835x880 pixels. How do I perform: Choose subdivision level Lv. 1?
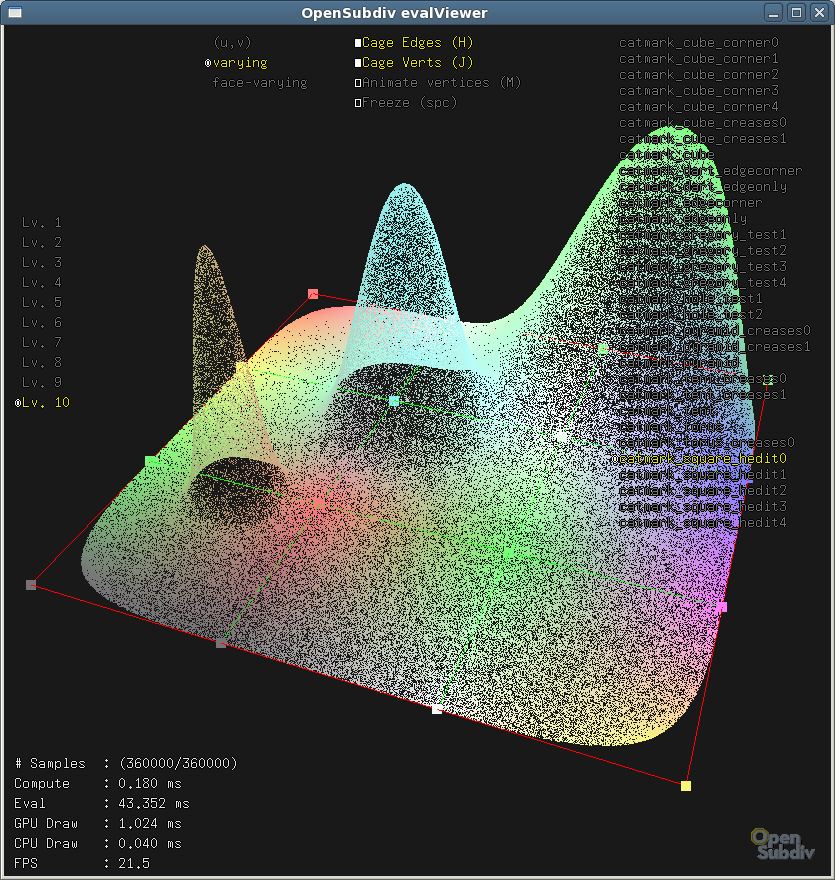pos(42,223)
